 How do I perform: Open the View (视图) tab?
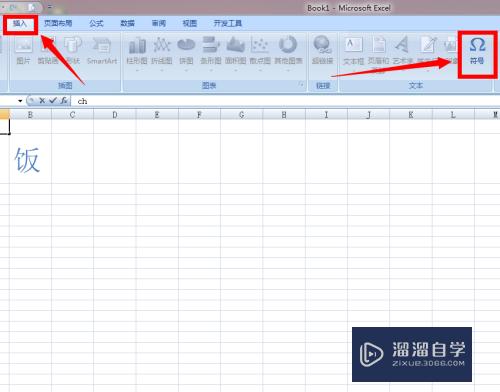[190, 23]
